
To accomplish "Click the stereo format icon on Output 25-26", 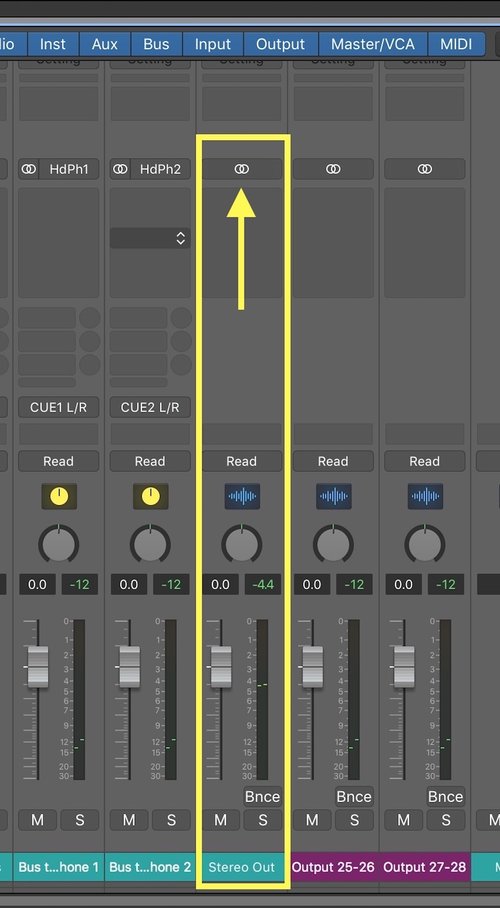I will 333,169.
